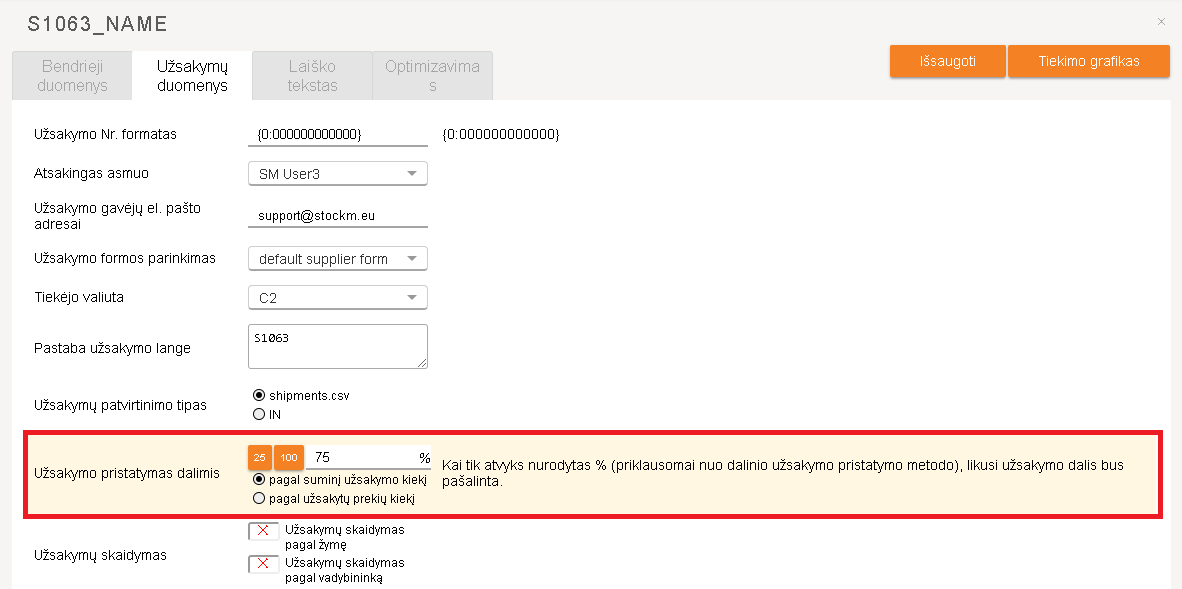The width and height of the screenshot is (1182, 589).
Task: Click the red X beside Užsakymų skaidymas pagal vadybininką
Action: (262, 564)
